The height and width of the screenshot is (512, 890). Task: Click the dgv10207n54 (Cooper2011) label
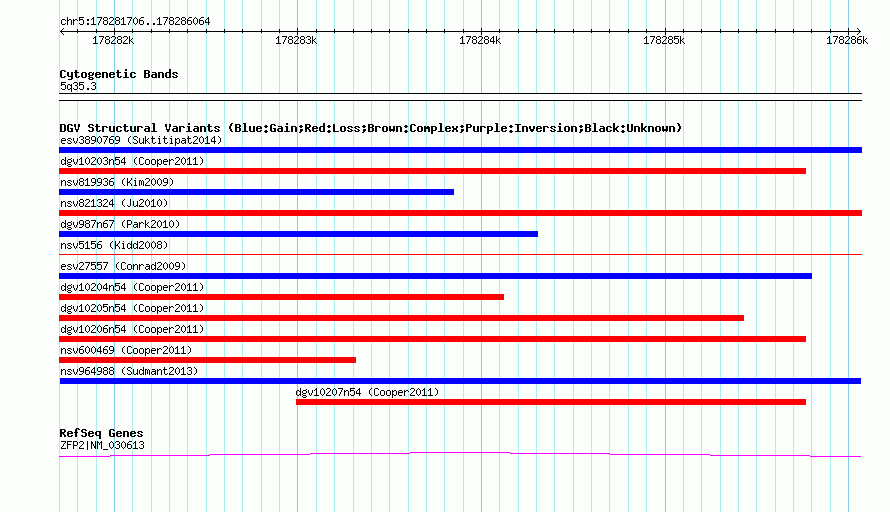367,392
